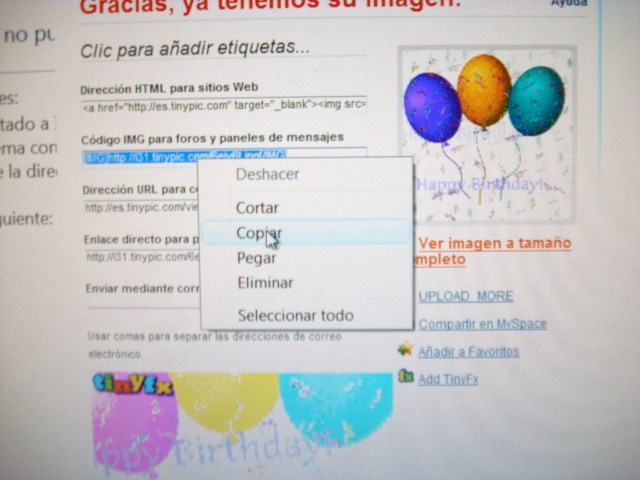The width and height of the screenshot is (640, 480).
Task: Click the Usar comas para separar hint text
Action: pyautogui.click(x=215, y=345)
